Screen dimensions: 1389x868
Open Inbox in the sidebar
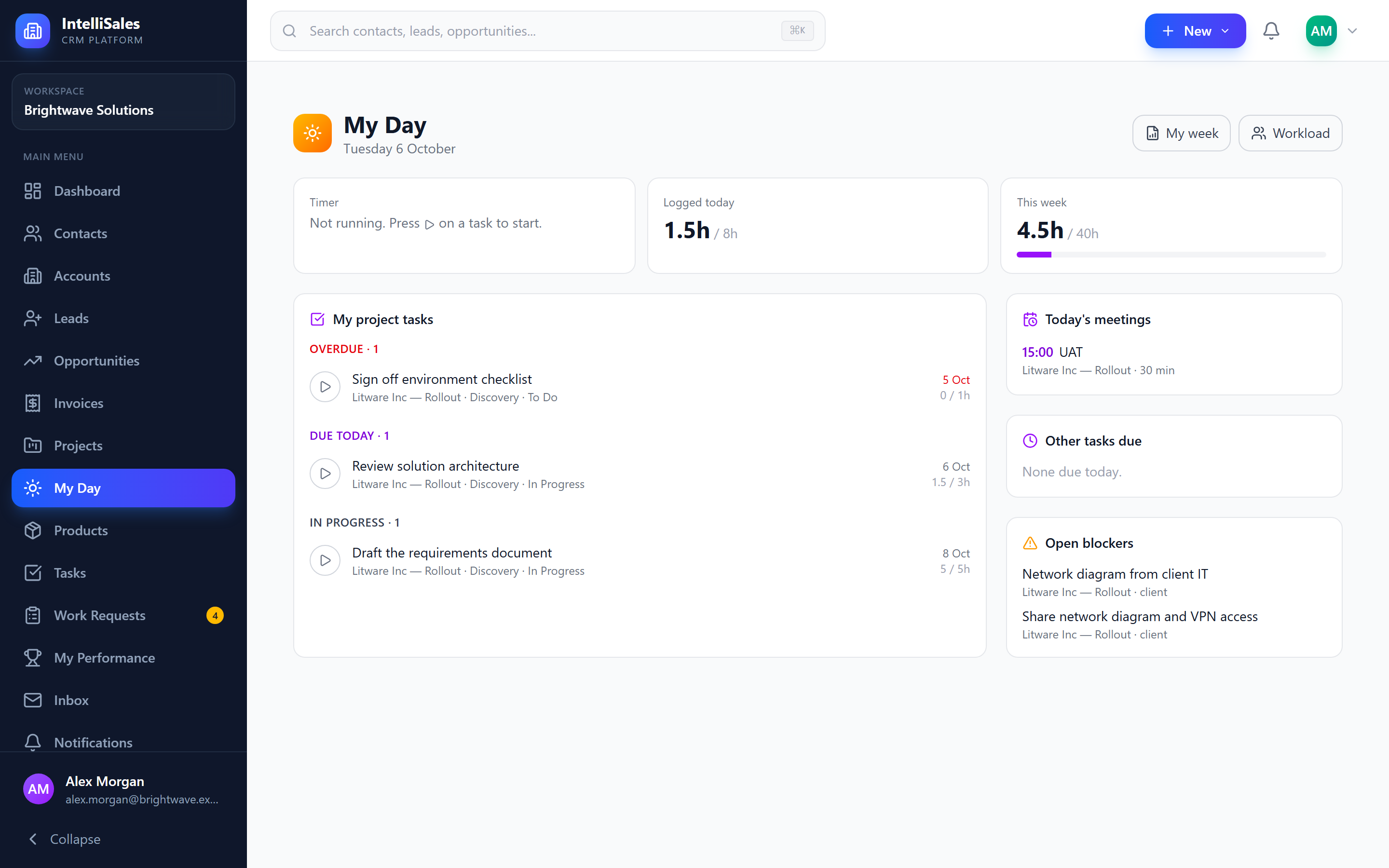click(x=123, y=700)
